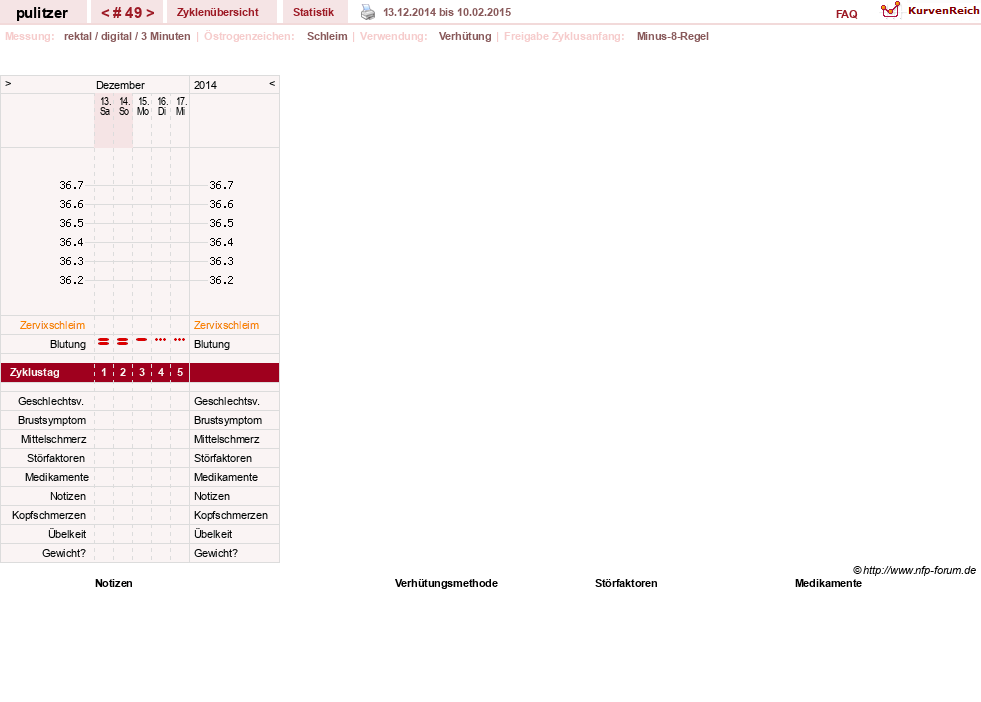981x702 pixels.
Task: Click the left Störfaktoren row label in table
Action: pyautogui.click(x=56, y=458)
